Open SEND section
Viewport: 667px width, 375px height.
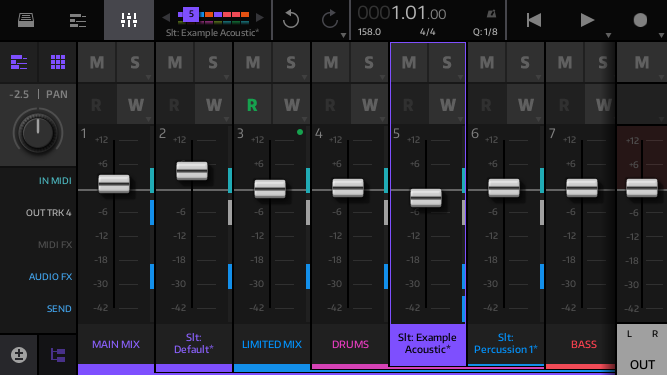coord(59,309)
